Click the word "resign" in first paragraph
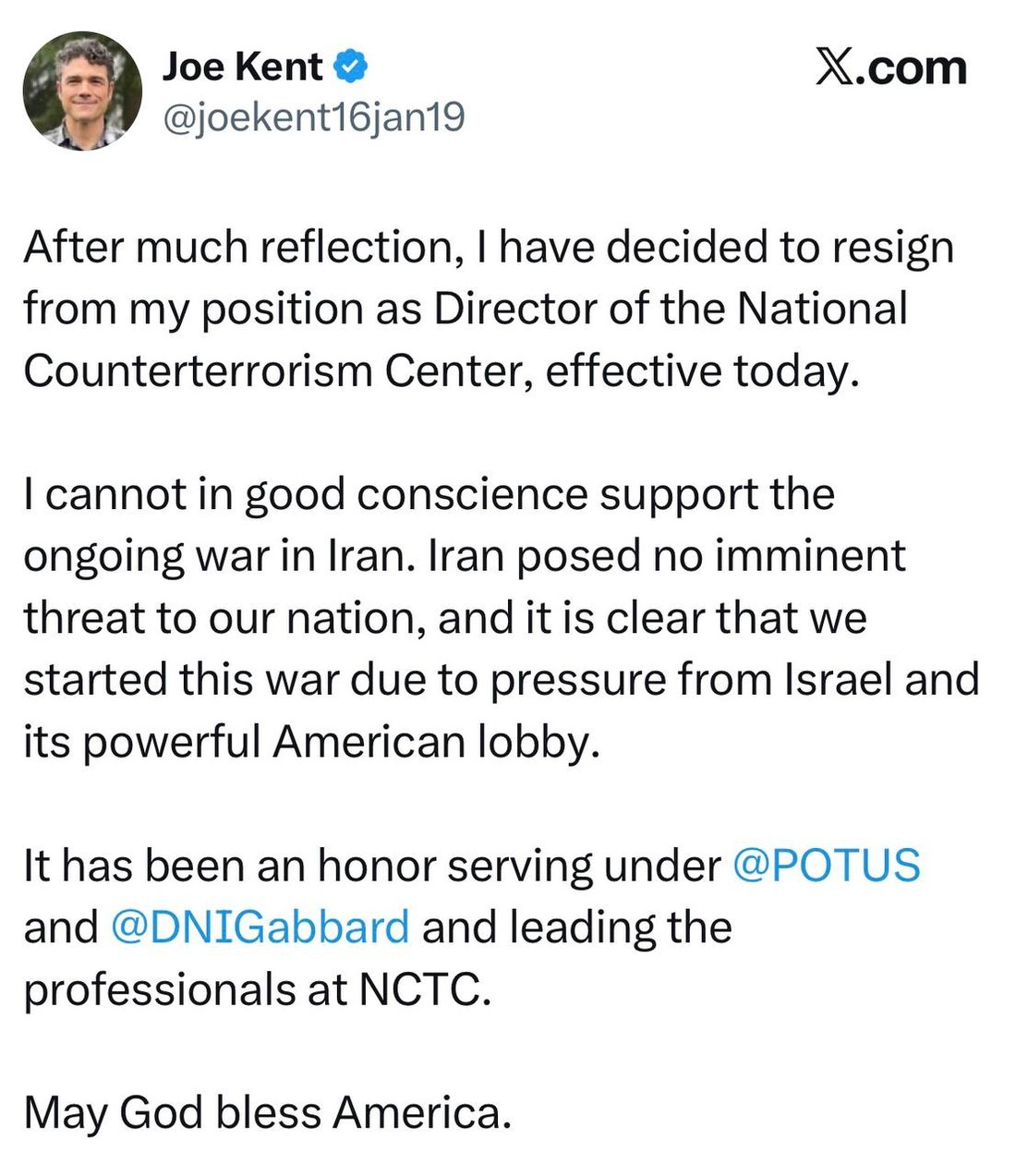This screenshot has height=1176, width=1016. tap(892, 248)
